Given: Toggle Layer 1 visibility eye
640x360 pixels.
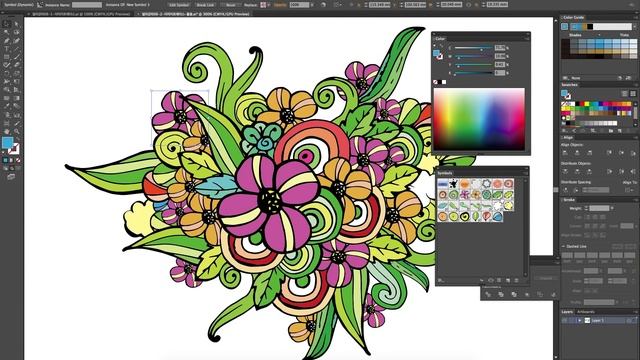Looking at the screenshot, I should coord(565,321).
